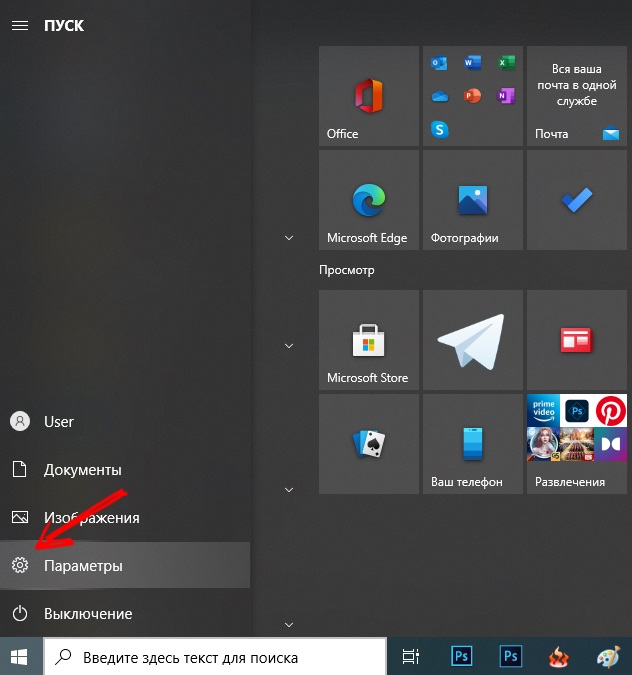Open the Microsoft Store tile
This screenshot has height=675, width=632.
tap(369, 340)
